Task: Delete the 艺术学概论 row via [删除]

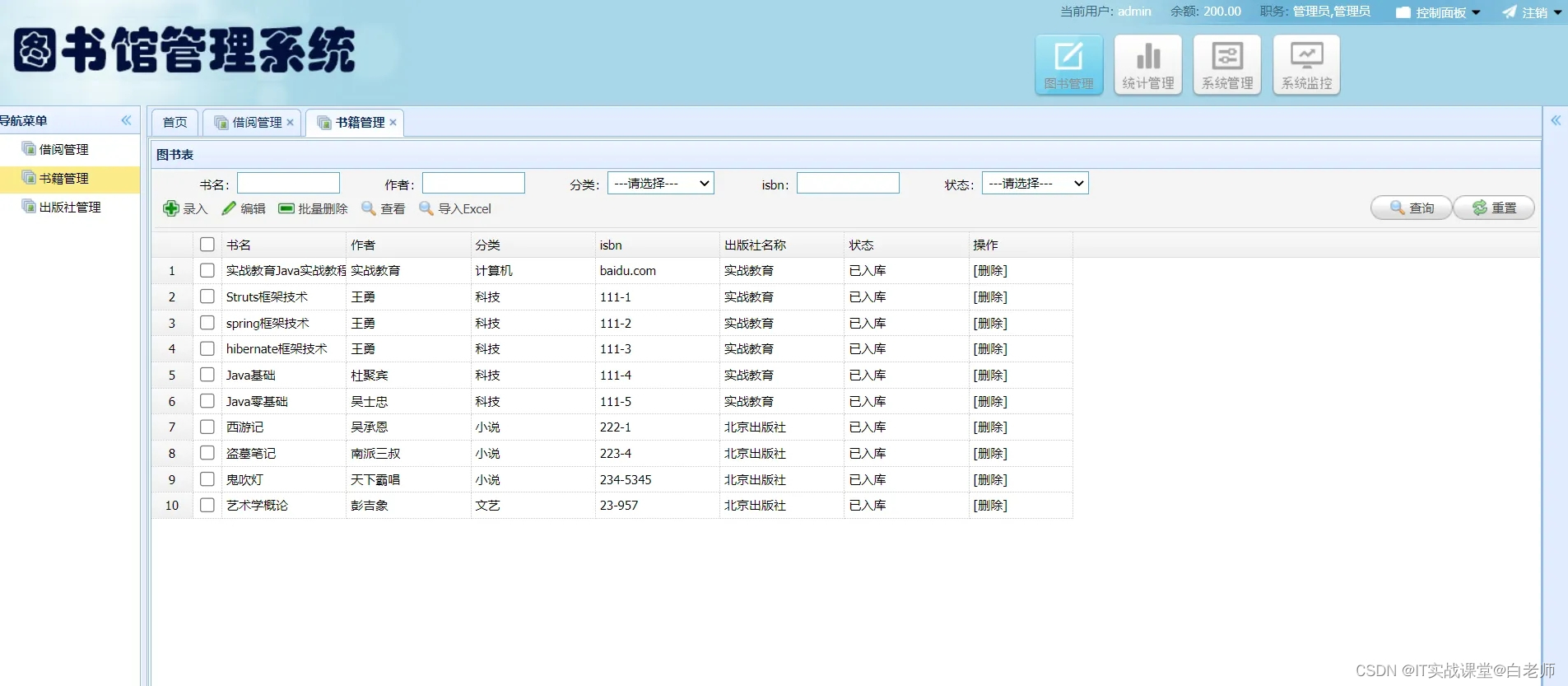Action: pyautogui.click(x=990, y=505)
